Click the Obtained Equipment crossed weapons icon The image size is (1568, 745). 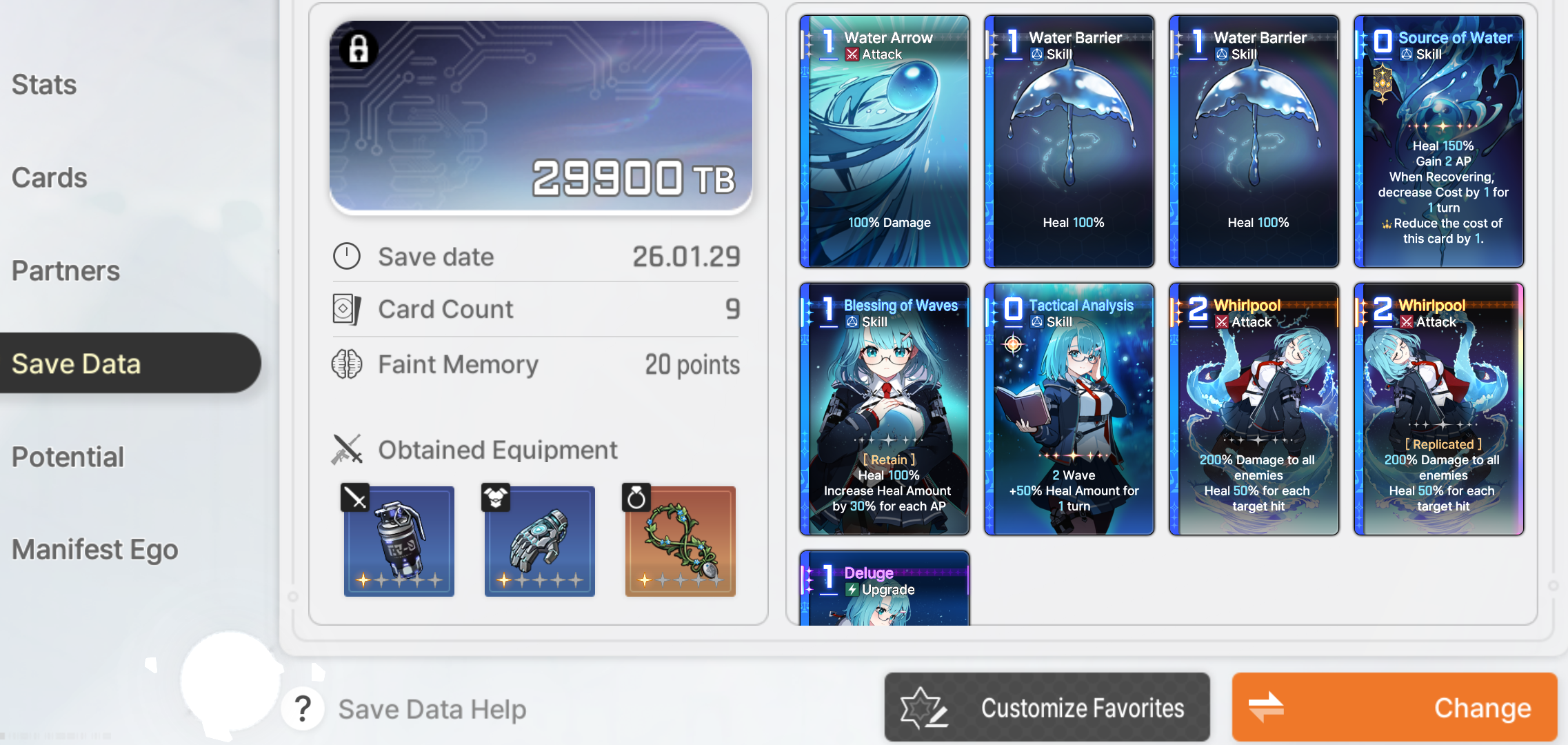tap(346, 449)
